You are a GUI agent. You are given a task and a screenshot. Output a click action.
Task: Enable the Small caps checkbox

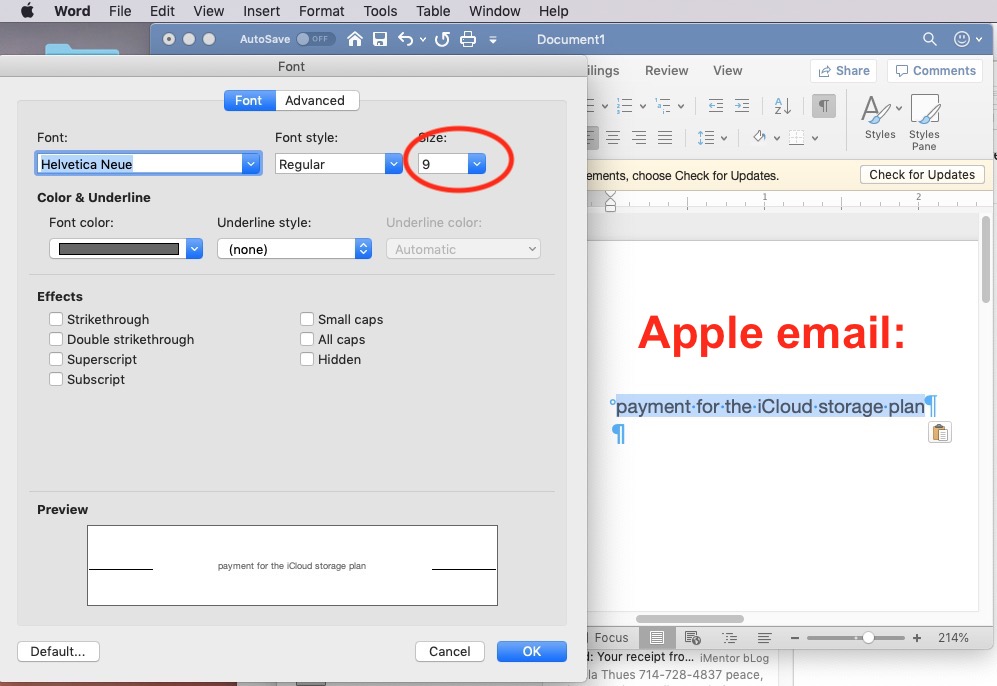306,319
